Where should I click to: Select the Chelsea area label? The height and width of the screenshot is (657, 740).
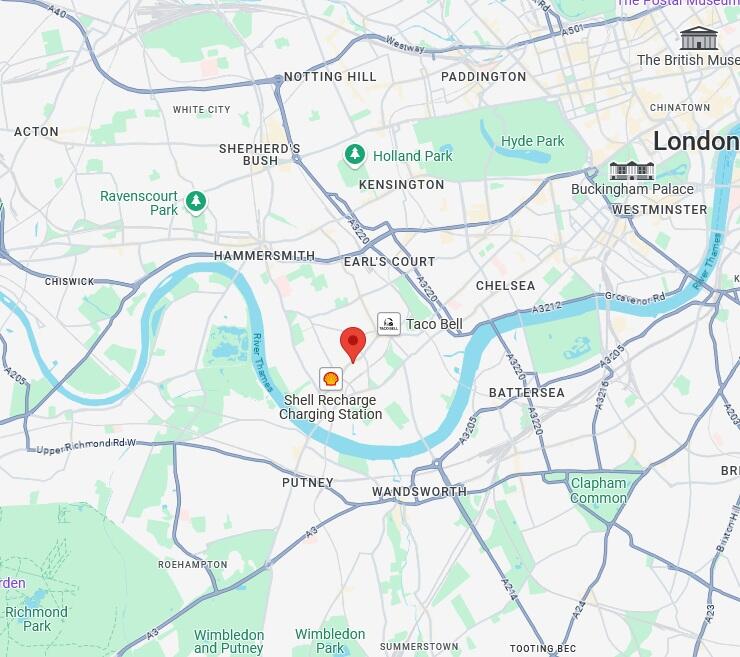(505, 286)
